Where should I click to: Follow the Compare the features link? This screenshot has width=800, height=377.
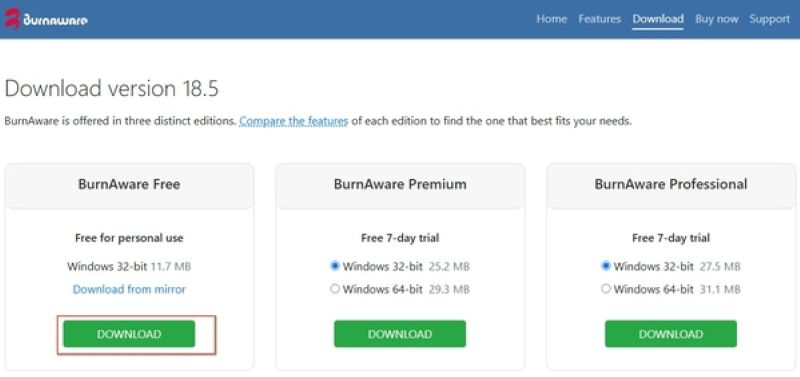tap(293, 121)
